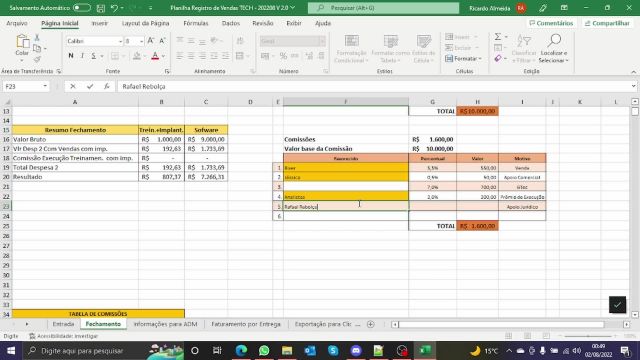Click the Undo arrow icon

(x=114, y=8)
